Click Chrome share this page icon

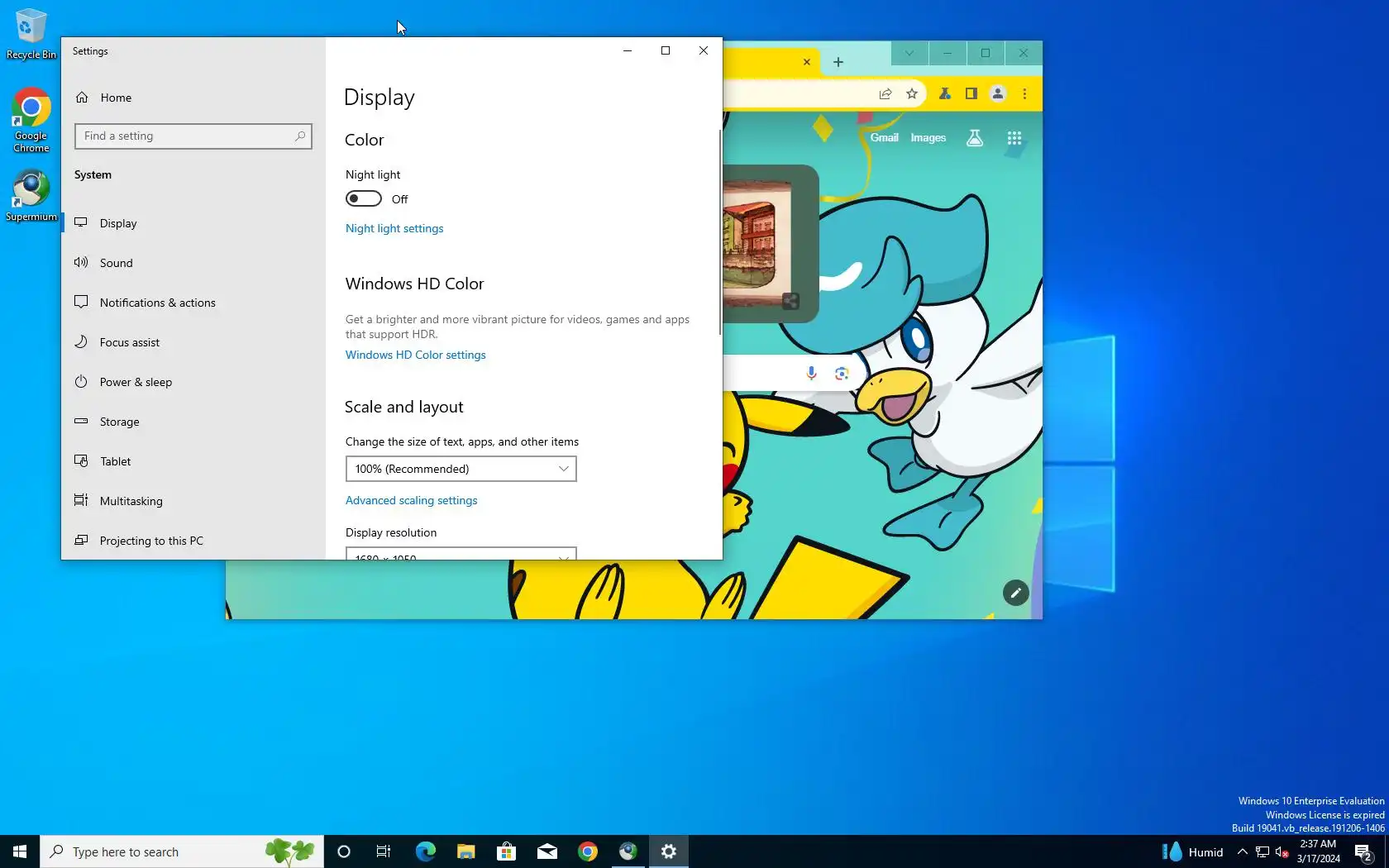coord(885,93)
